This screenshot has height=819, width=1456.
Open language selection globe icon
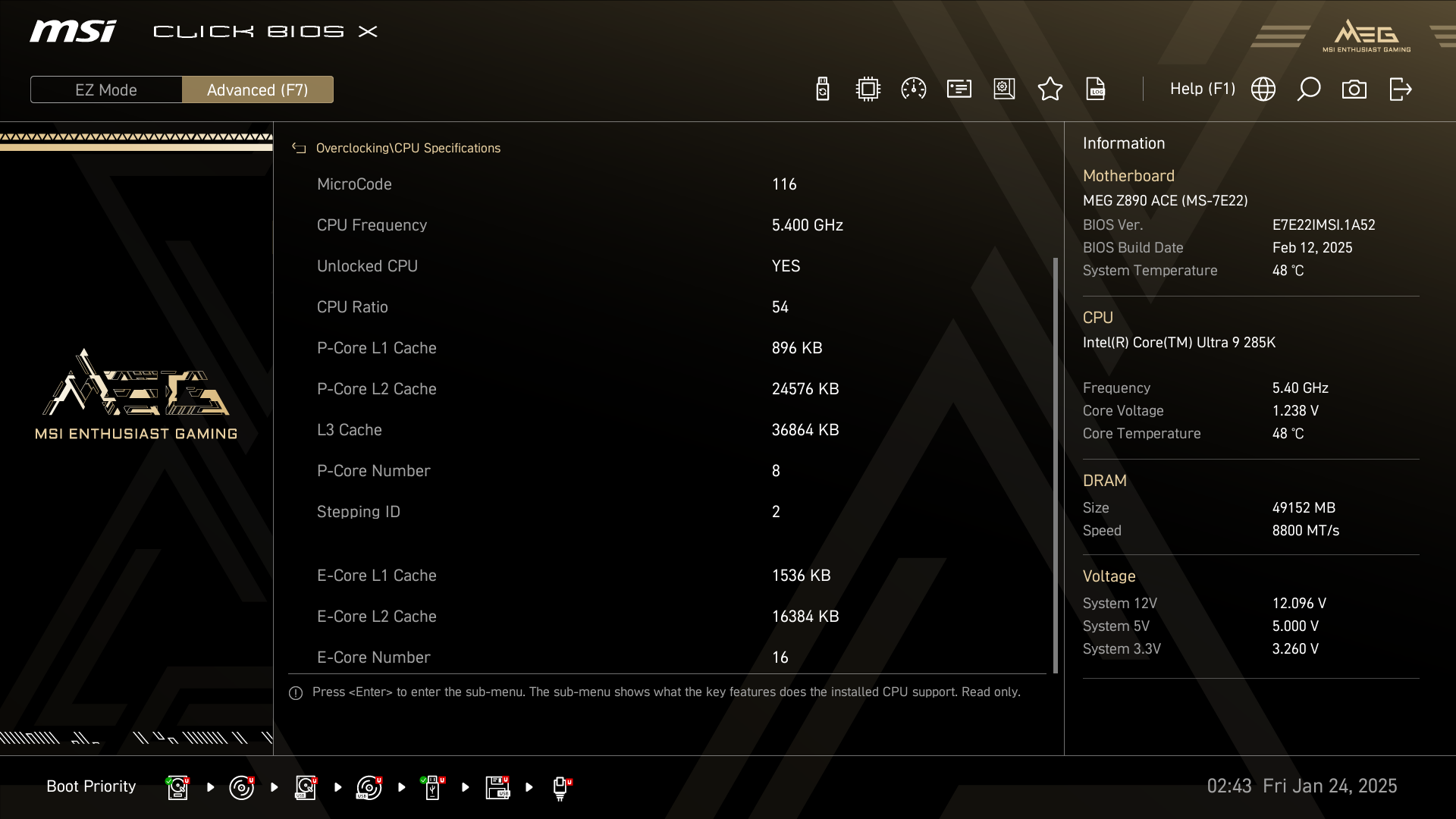tap(1263, 89)
